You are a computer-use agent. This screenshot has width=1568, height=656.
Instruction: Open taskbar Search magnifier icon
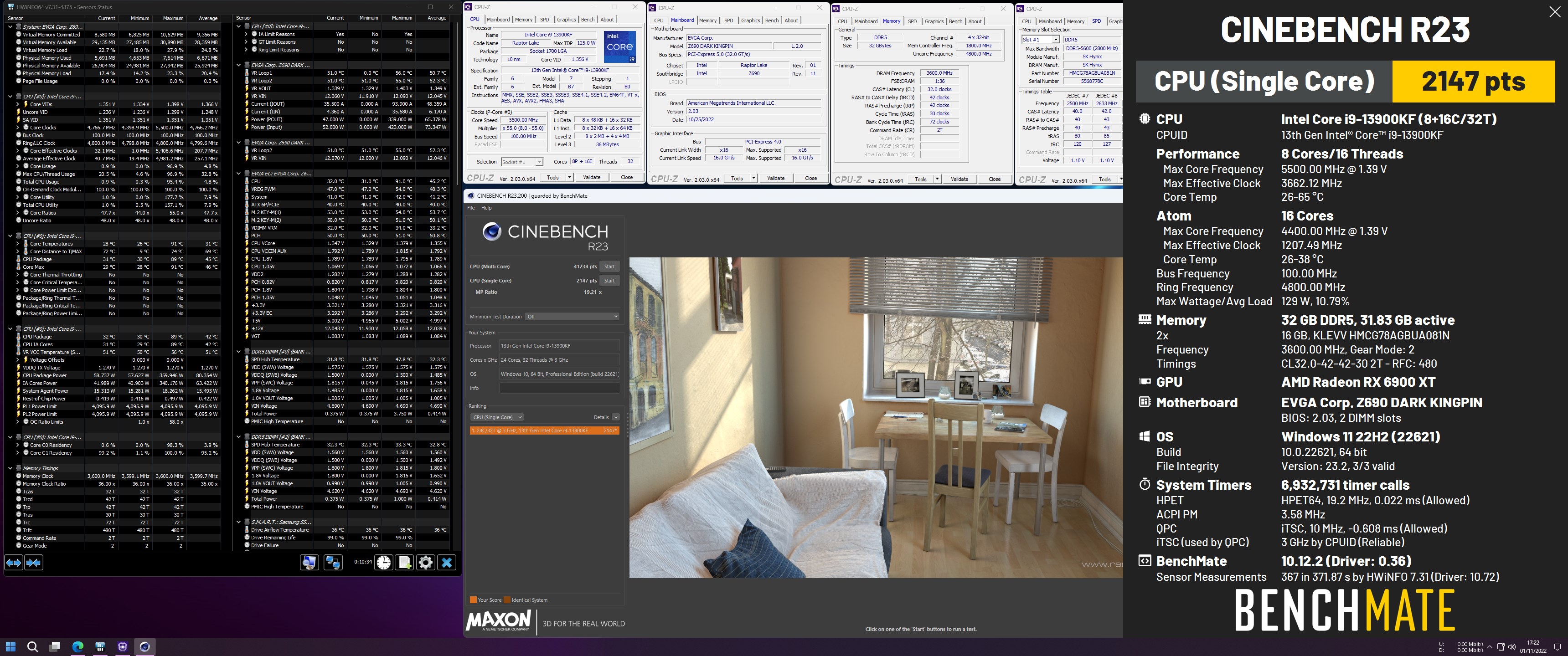[x=33, y=646]
